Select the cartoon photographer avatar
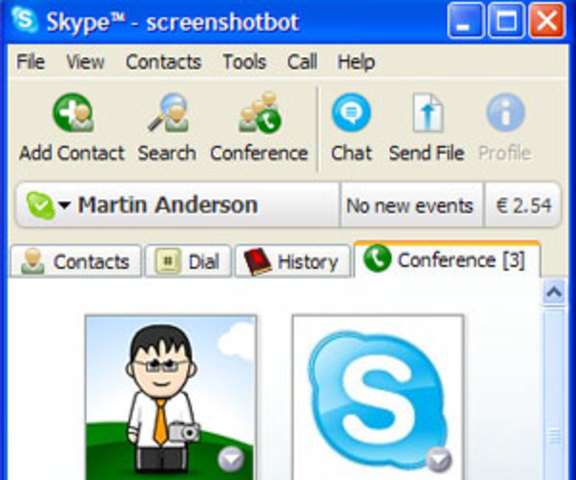The width and height of the screenshot is (576, 480). click(171, 397)
